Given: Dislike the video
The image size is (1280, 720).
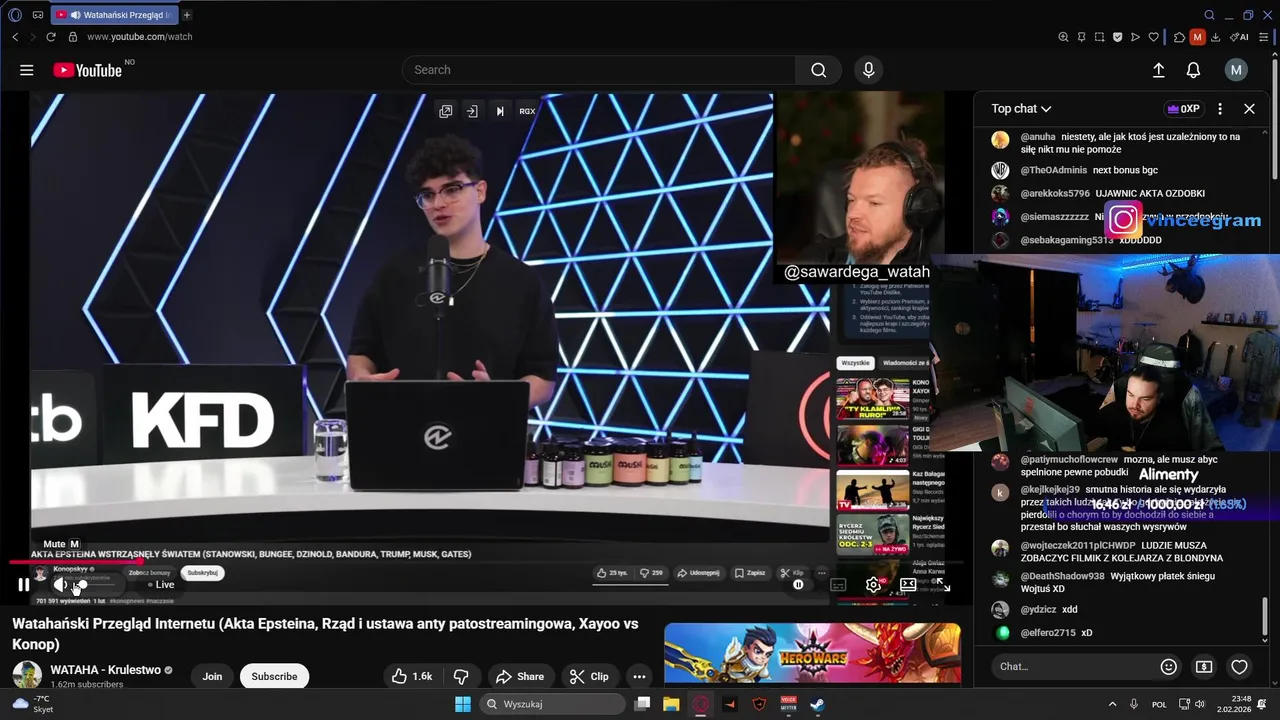Looking at the screenshot, I should point(461,676).
